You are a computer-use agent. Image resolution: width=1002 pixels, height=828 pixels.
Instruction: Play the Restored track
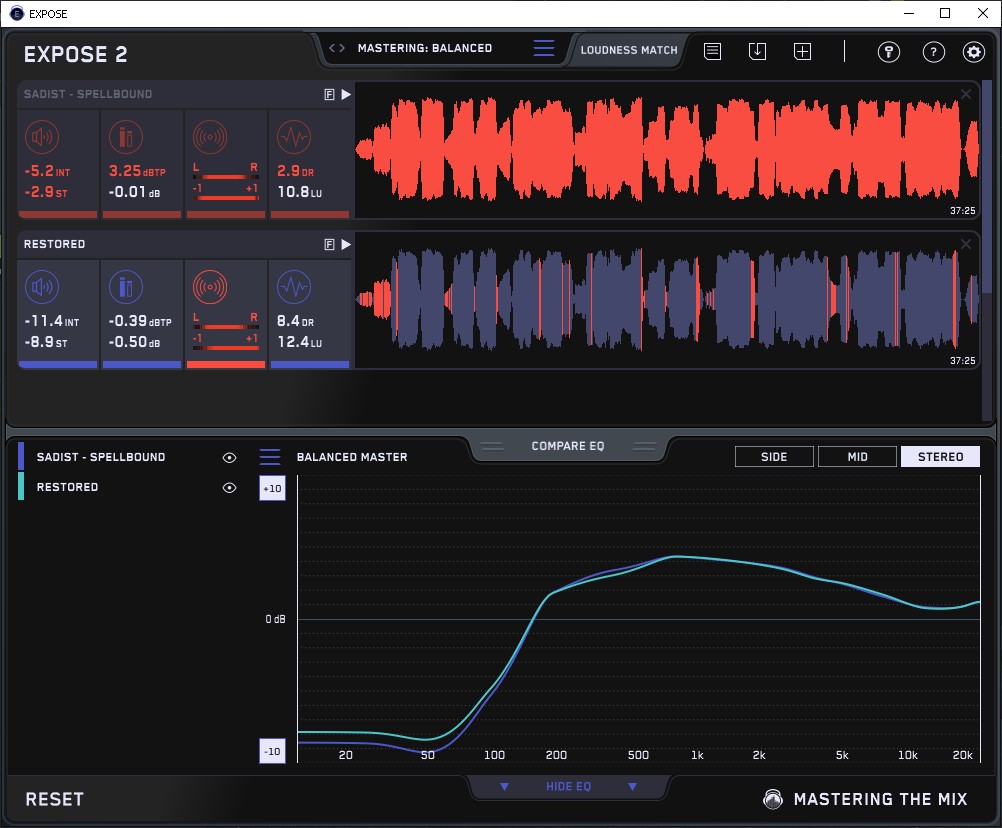(346, 244)
